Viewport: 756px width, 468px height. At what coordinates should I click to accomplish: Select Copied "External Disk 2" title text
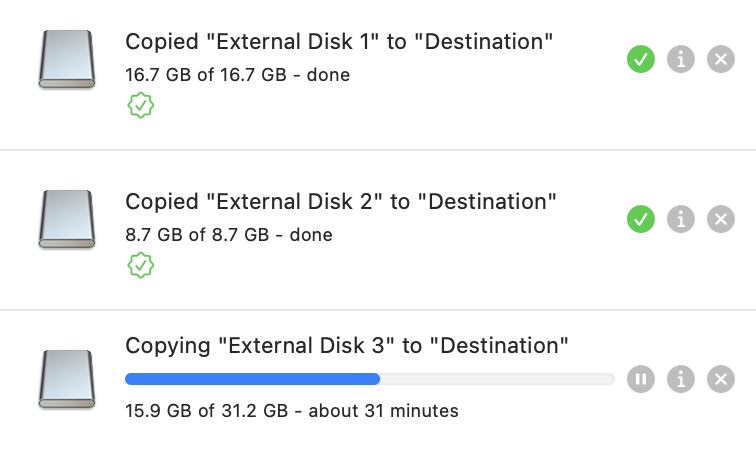tap(340, 201)
